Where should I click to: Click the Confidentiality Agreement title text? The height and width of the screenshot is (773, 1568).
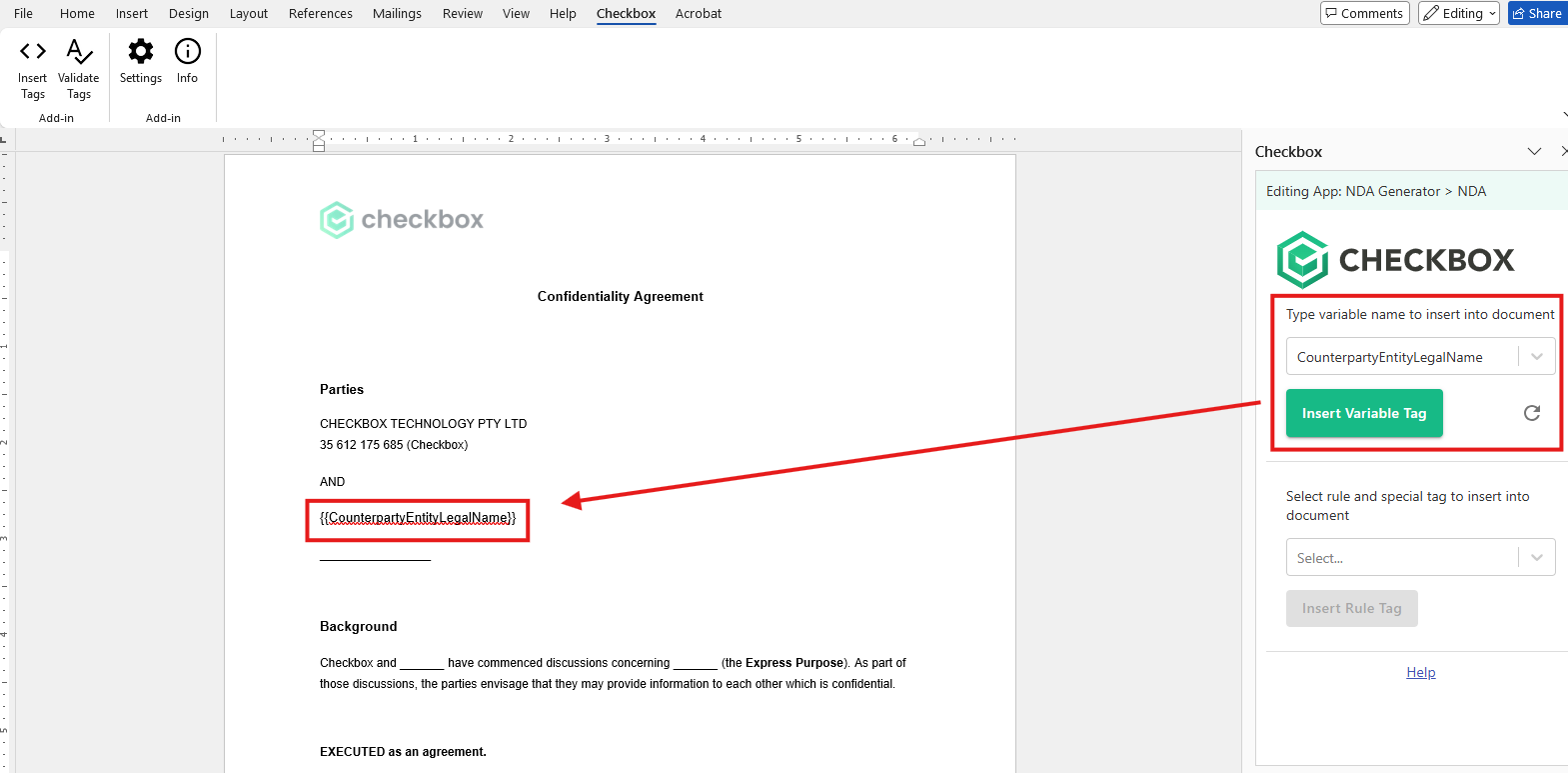[x=621, y=296]
